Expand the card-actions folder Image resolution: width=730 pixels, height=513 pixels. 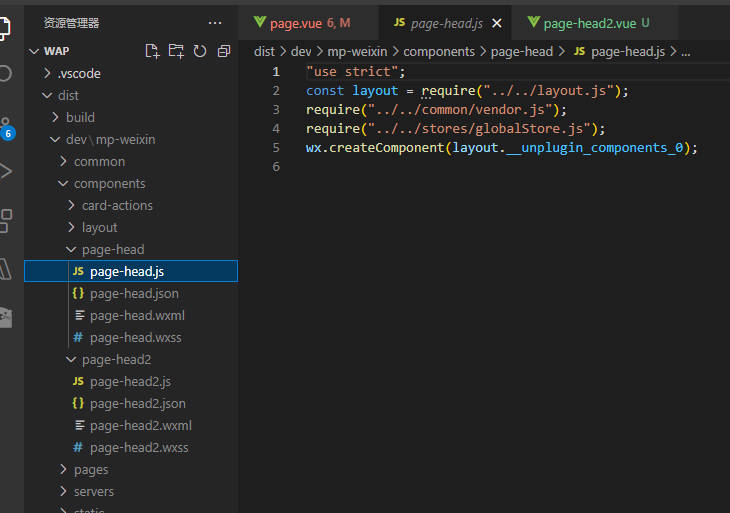[x=117, y=205]
